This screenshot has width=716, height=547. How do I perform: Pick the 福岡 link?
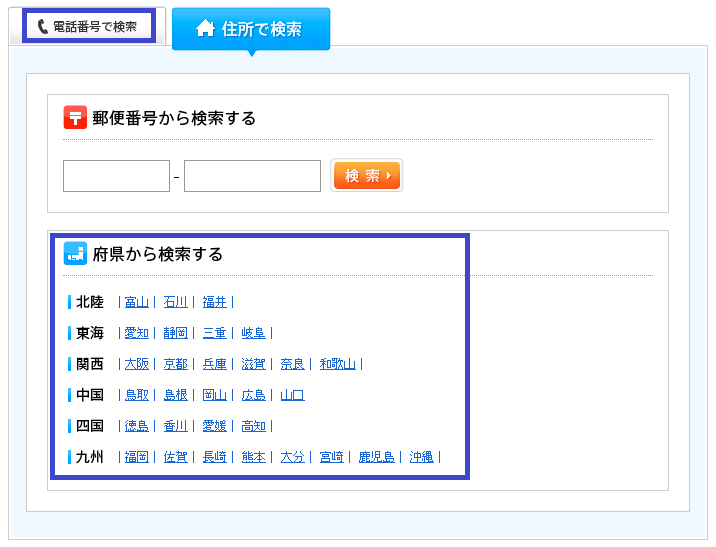pos(137,457)
